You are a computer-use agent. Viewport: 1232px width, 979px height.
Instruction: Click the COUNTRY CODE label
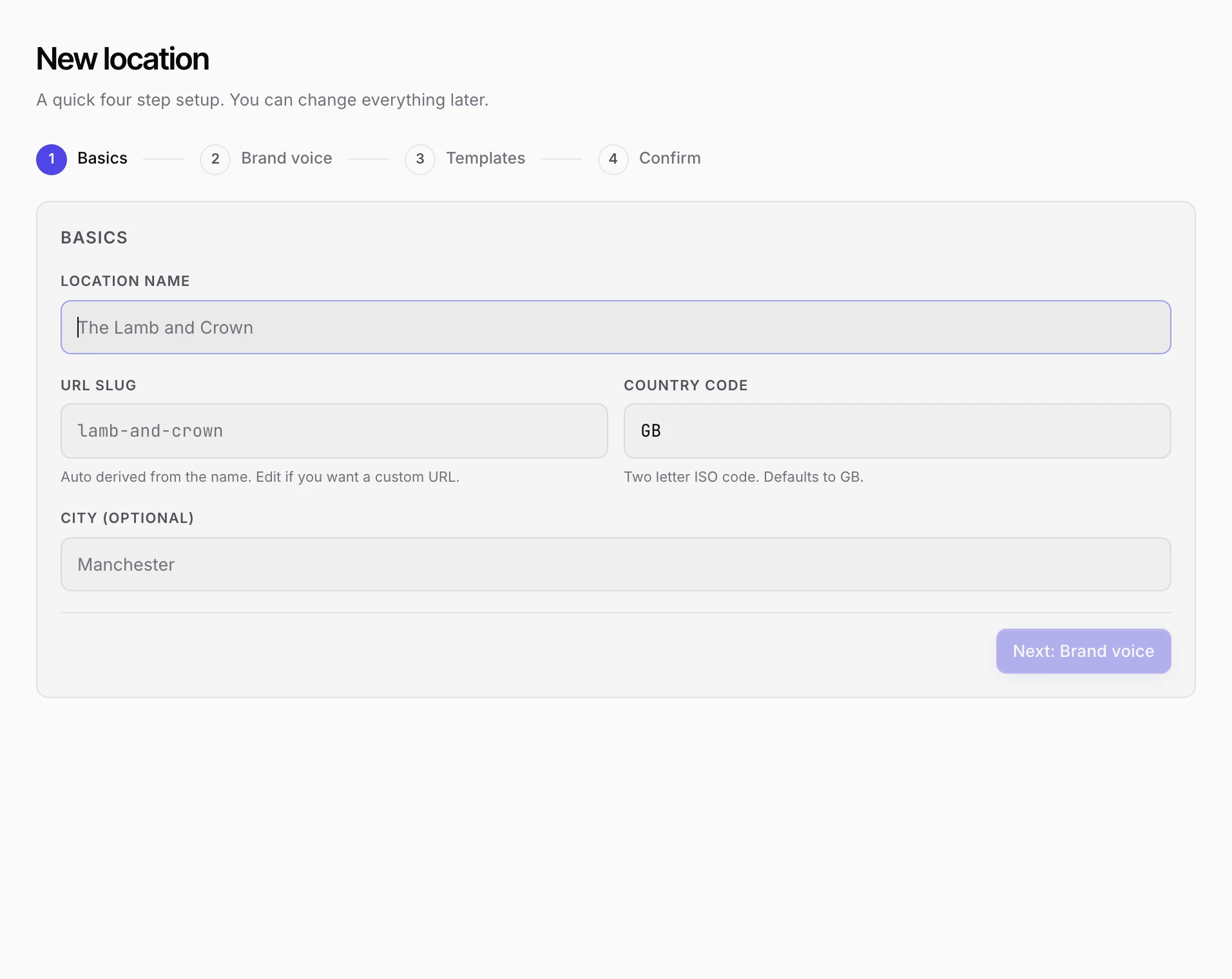point(686,385)
